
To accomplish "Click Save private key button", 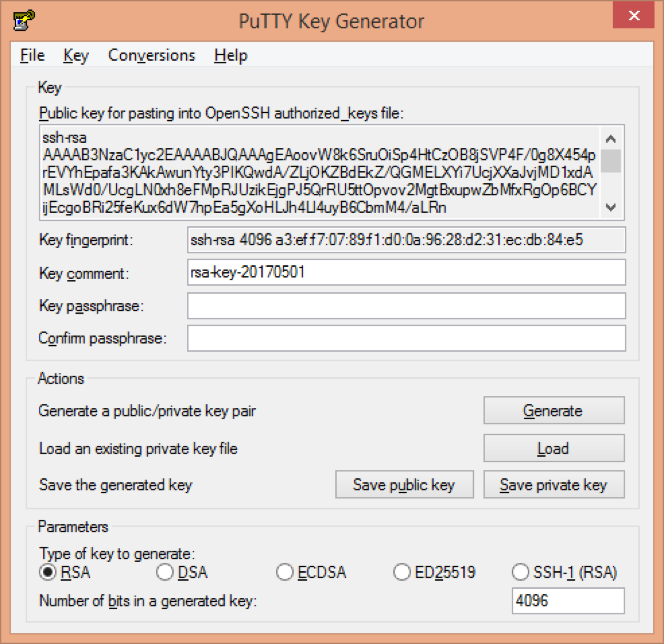I will point(554,484).
